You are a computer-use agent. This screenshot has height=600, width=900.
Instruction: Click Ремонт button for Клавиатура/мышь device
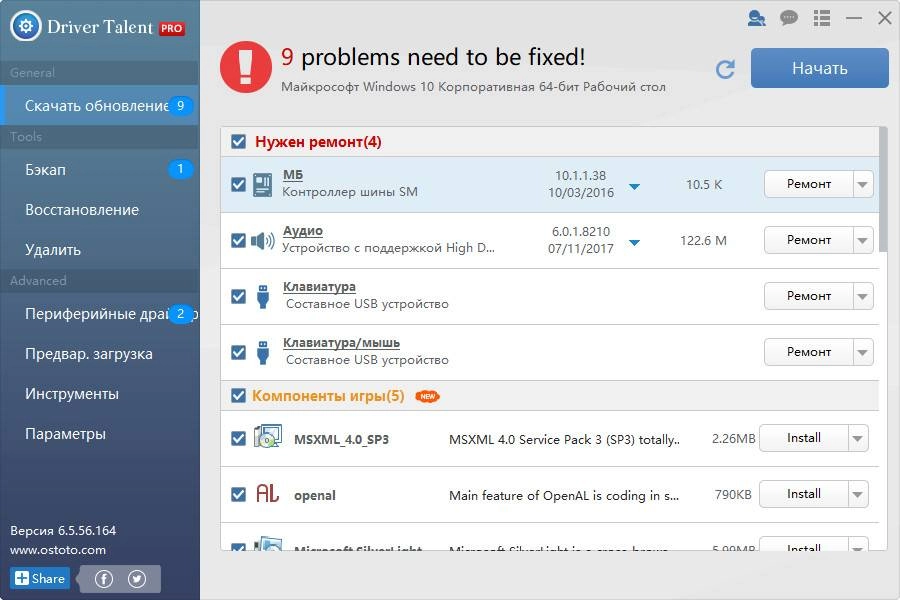(x=809, y=353)
